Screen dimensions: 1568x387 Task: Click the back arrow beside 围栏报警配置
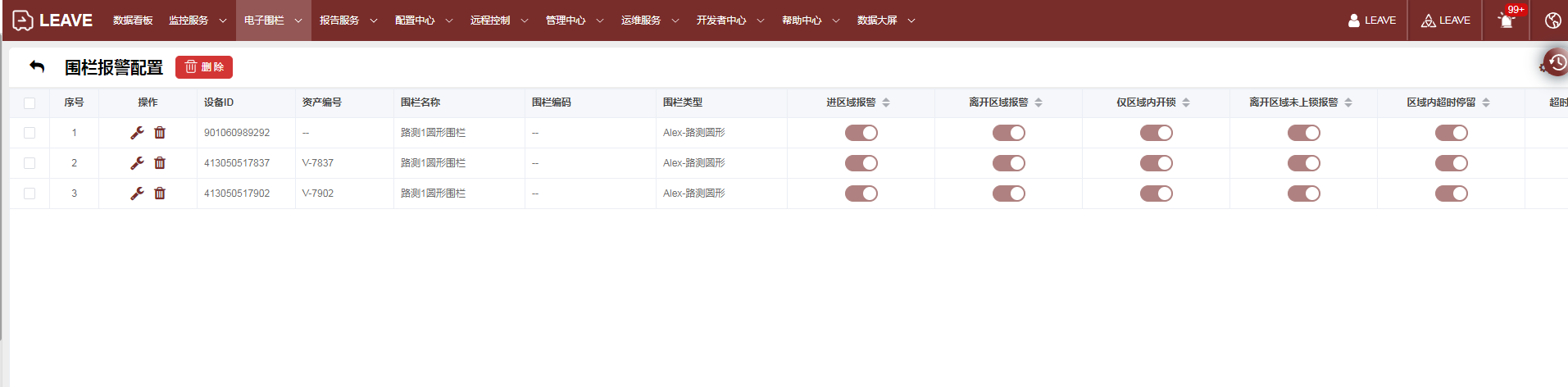(37, 66)
